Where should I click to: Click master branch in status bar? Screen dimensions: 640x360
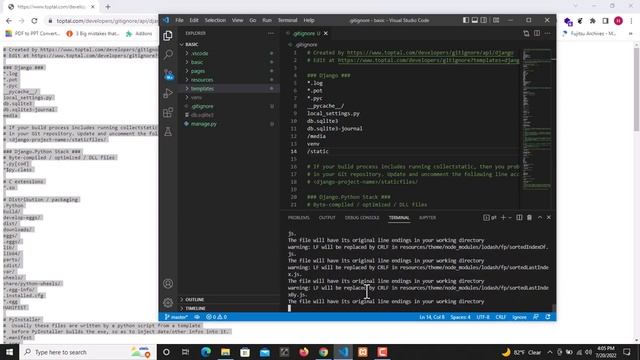pos(176,317)
